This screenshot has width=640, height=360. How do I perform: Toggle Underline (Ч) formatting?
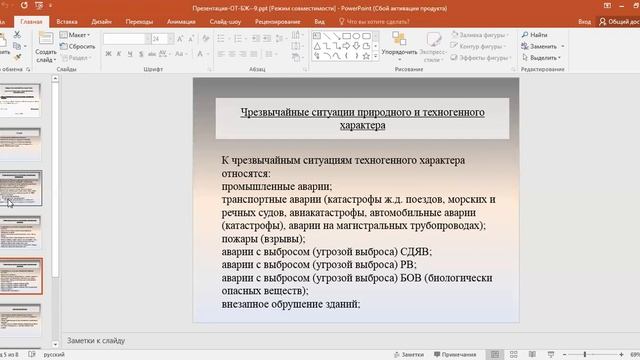pyautogui.click(x=130, y=54)
